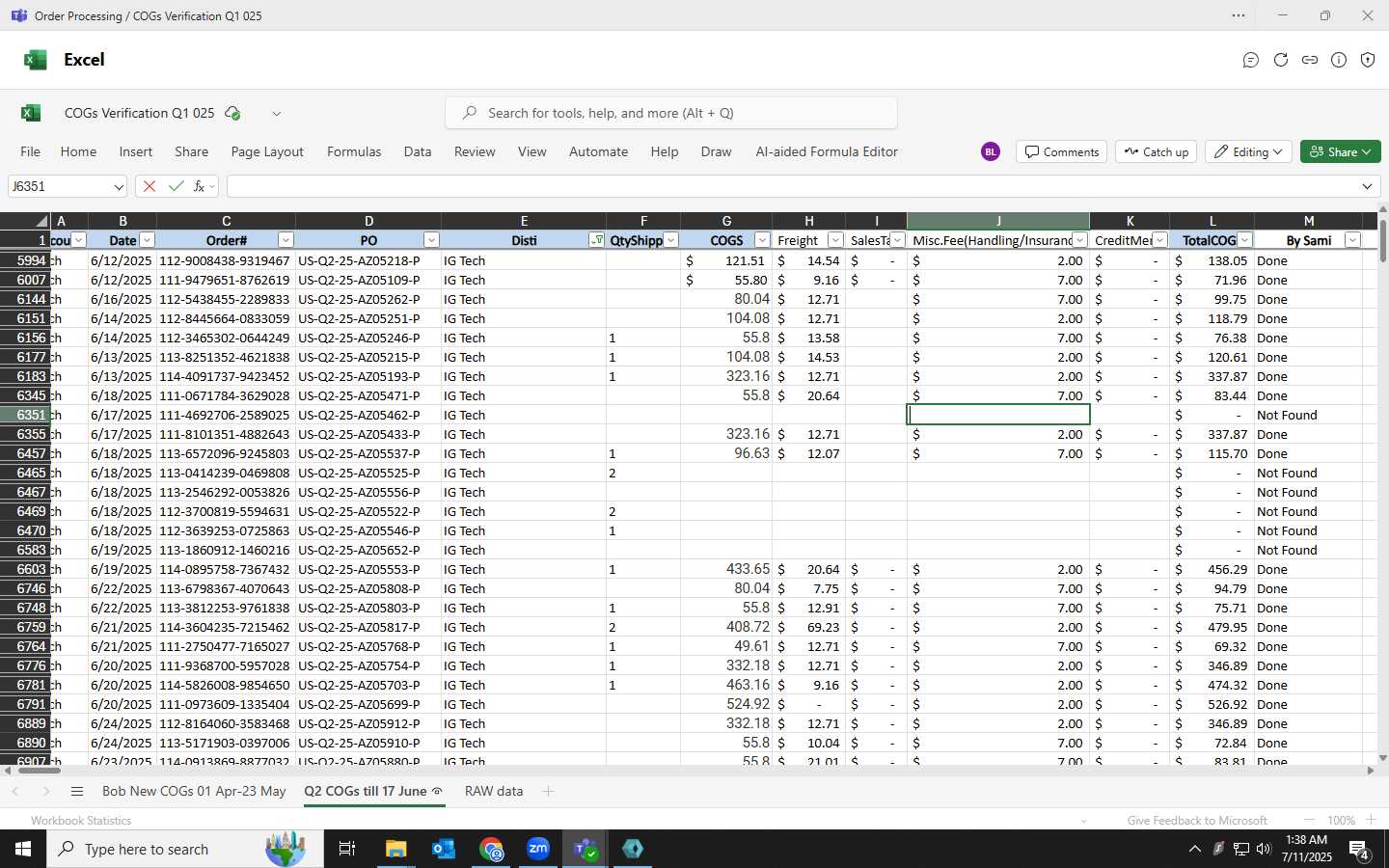The width and height of the screenshot is (1389, 868).
Task: Click the Catch up button
Action: (x=1157, y=151)
